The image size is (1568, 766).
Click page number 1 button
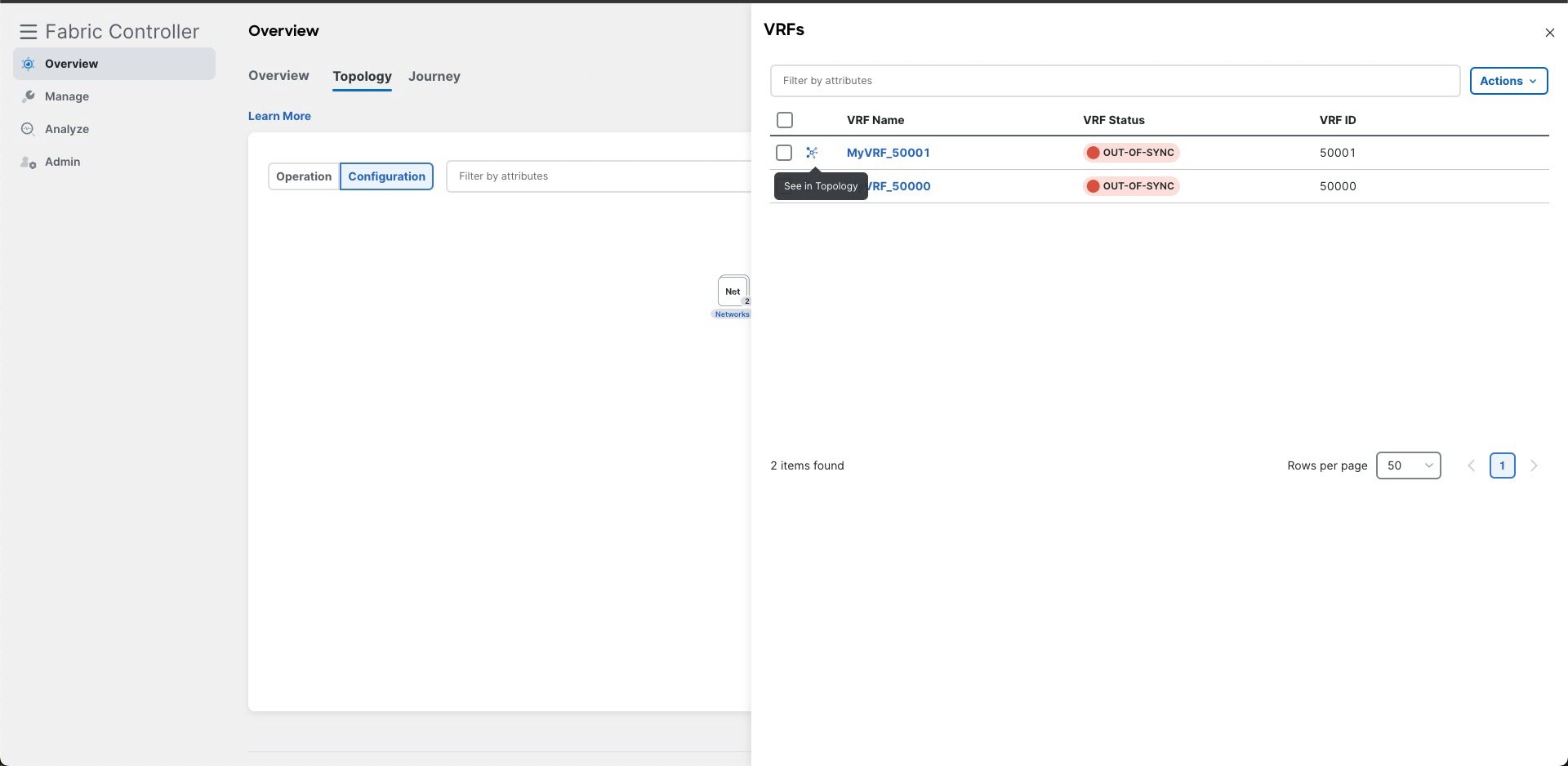click(x=1502, y=465)
